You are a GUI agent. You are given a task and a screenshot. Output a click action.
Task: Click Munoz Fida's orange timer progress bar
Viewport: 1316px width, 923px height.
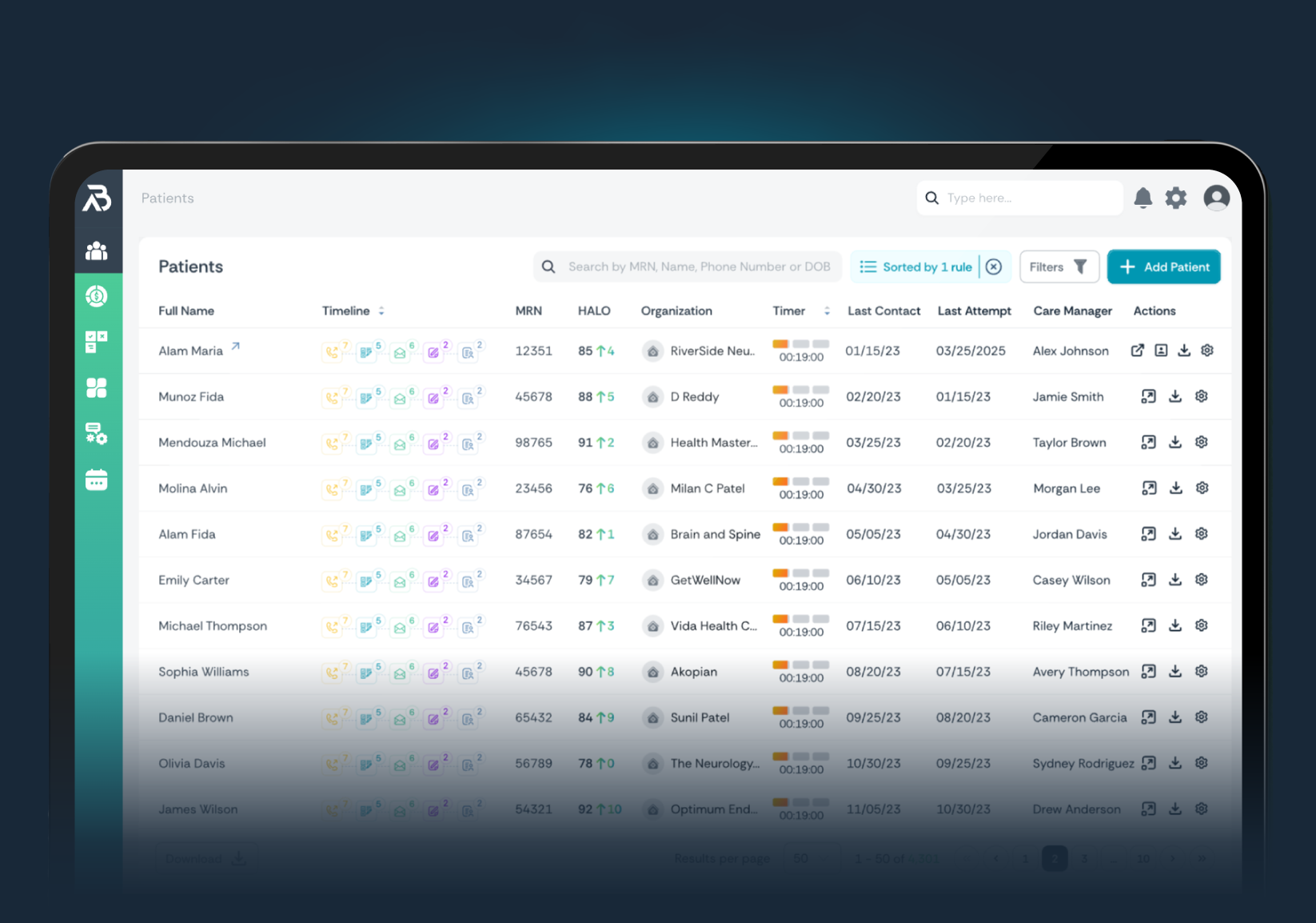point(781,391)
